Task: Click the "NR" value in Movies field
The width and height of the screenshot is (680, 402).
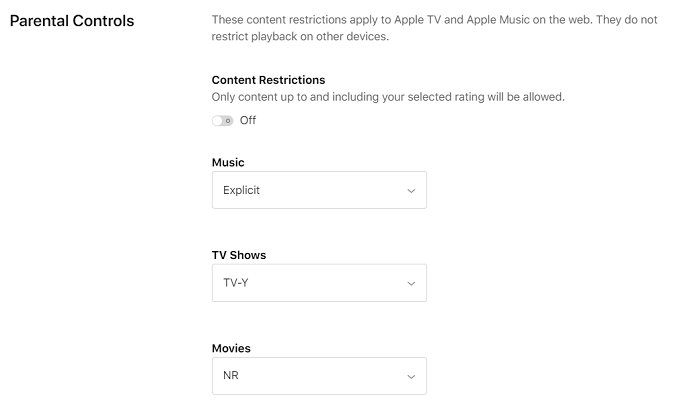Action: click(x=231, y=376)
